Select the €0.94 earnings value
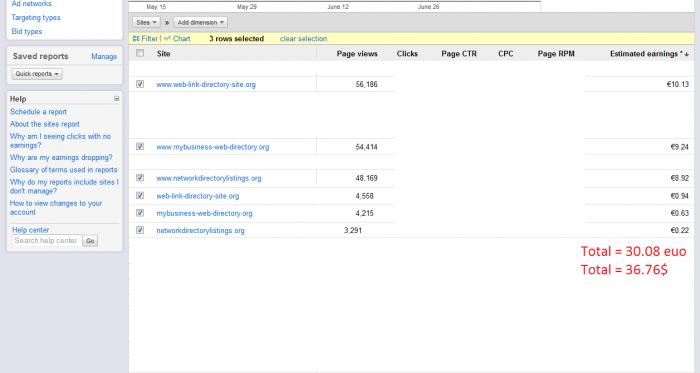The image size is (700, 373). [x=679, y=196]
